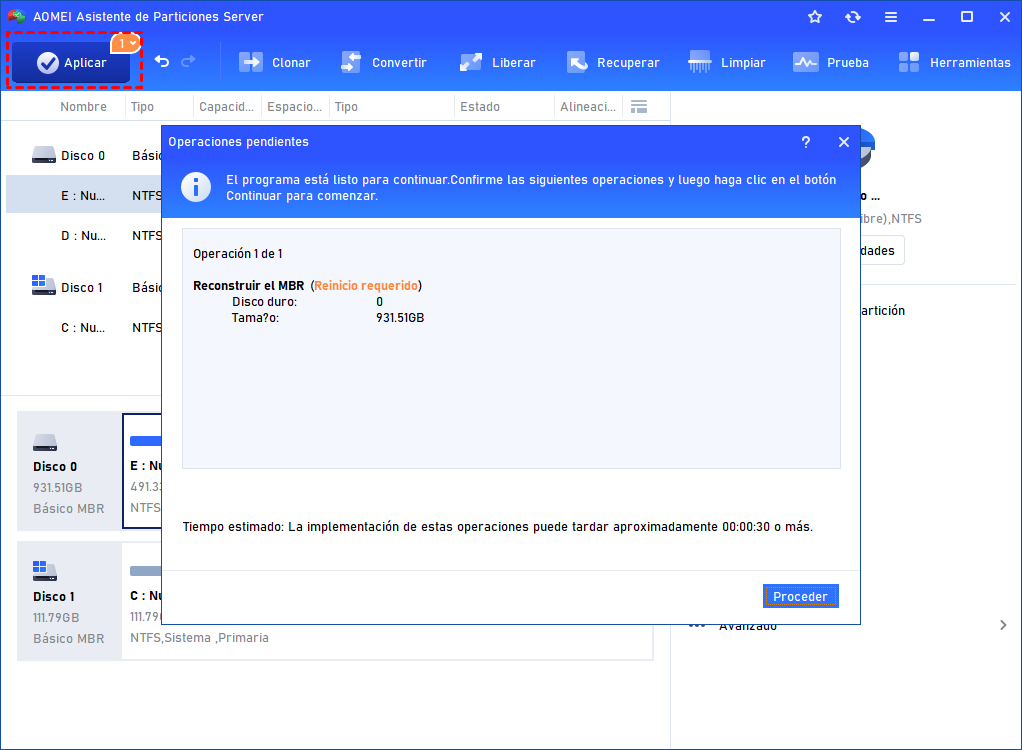The height and width of the screenshot is (750, 1022).
Task: Click the help question mark in dialog
Action: point(806,142)
